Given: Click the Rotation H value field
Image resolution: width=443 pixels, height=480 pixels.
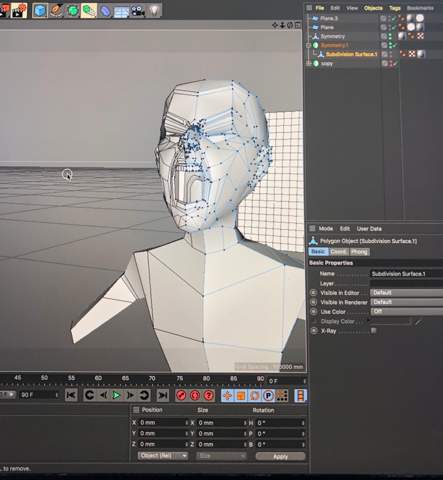Looking at the screenshot, I should (x=280, y=423).
